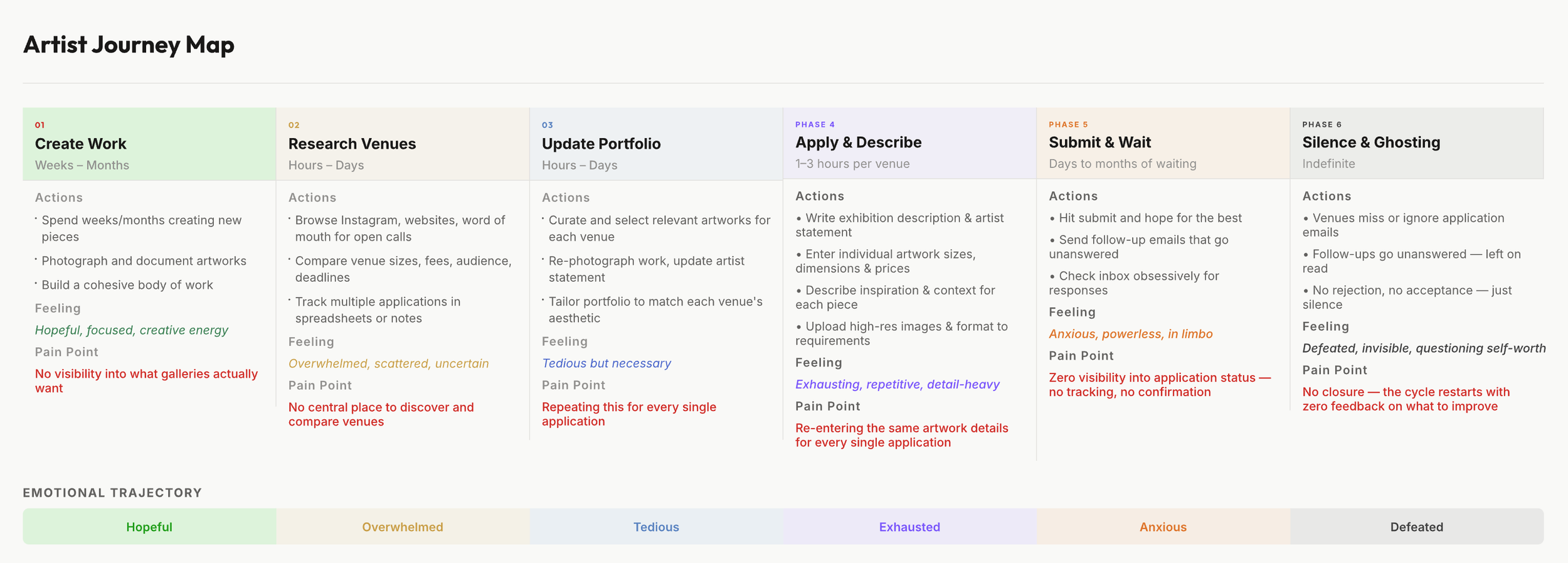This screenshot has height=563, width=1568.
Task: Select the Research Venues phase header
Action: pyautogui.click(x=352, y=144)
